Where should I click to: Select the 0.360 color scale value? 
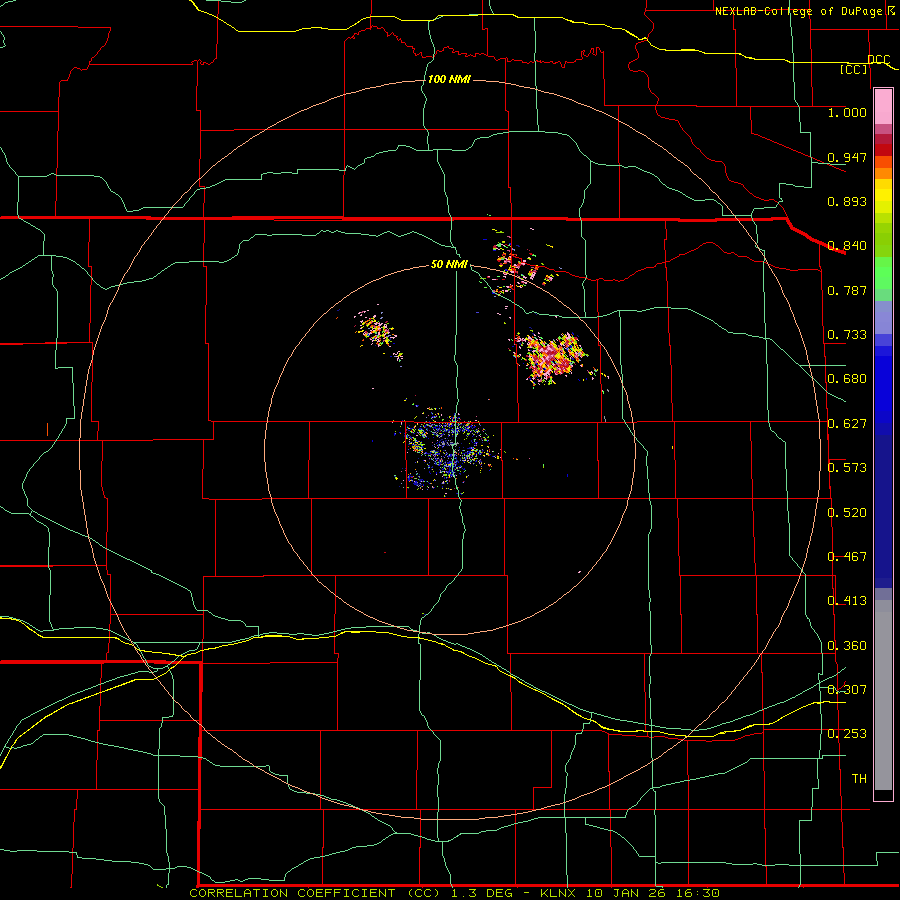[847, 646]
